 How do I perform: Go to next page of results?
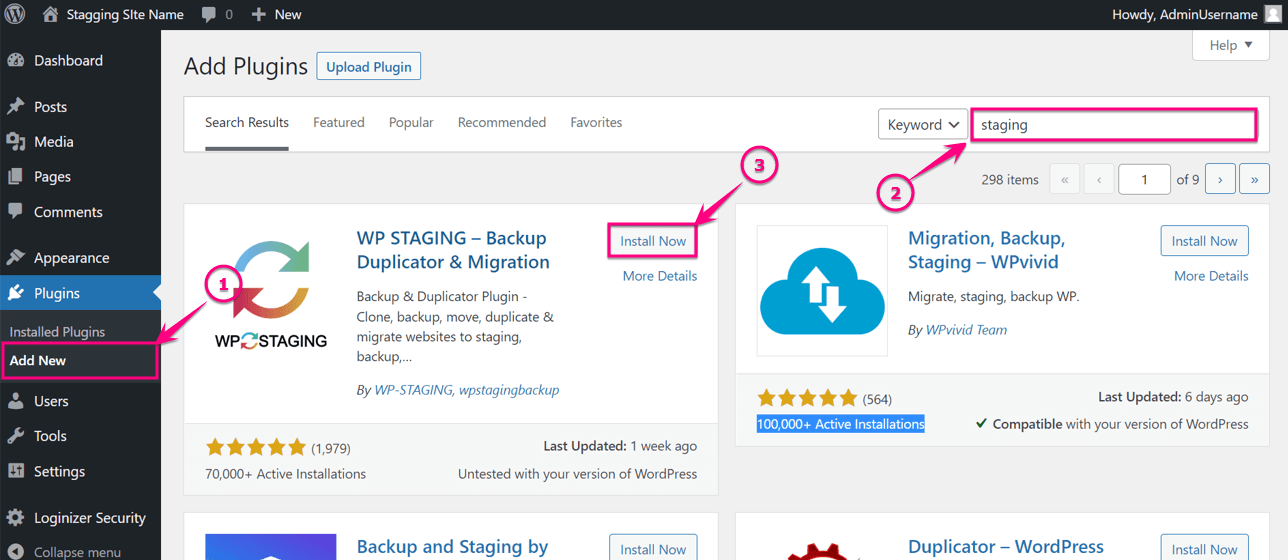click(1220, 179)
